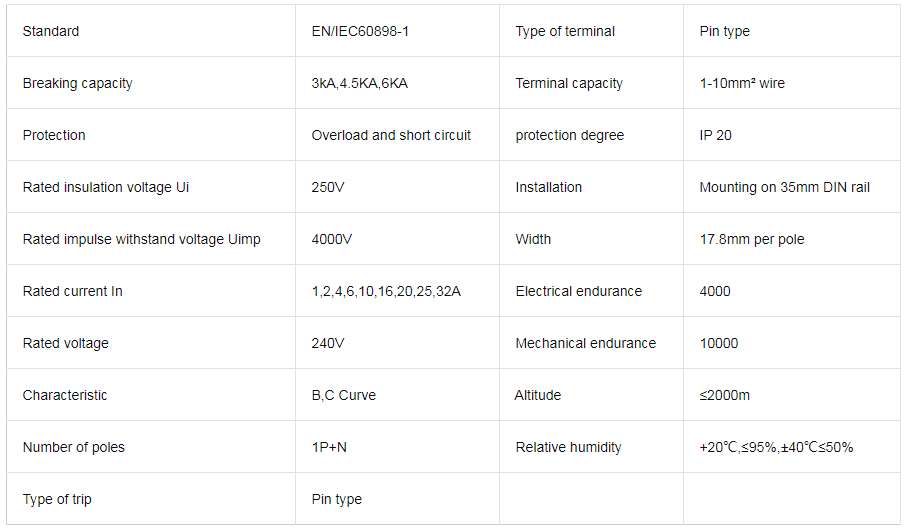Click the 1P+N poles value
The image size is (908, 531).
pos(329,448)
